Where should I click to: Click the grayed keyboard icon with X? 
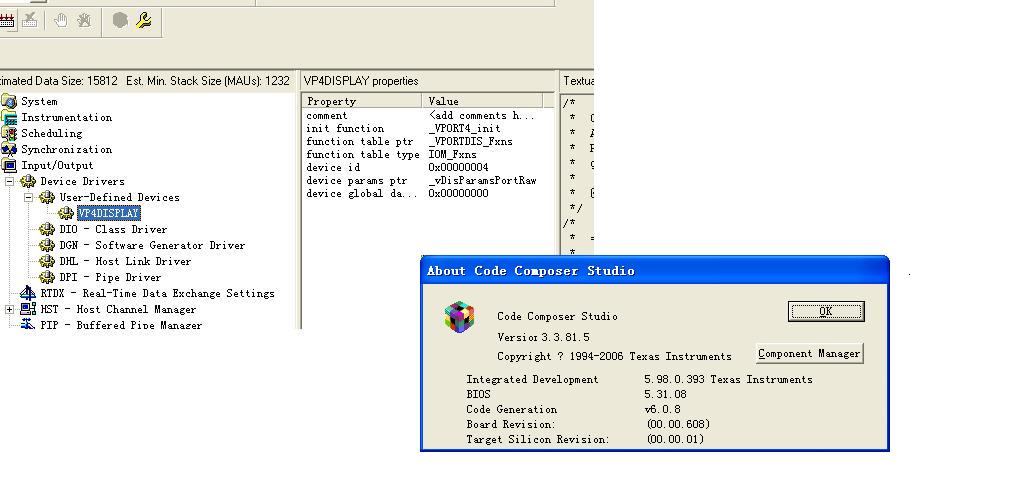[x=29, y=20]
